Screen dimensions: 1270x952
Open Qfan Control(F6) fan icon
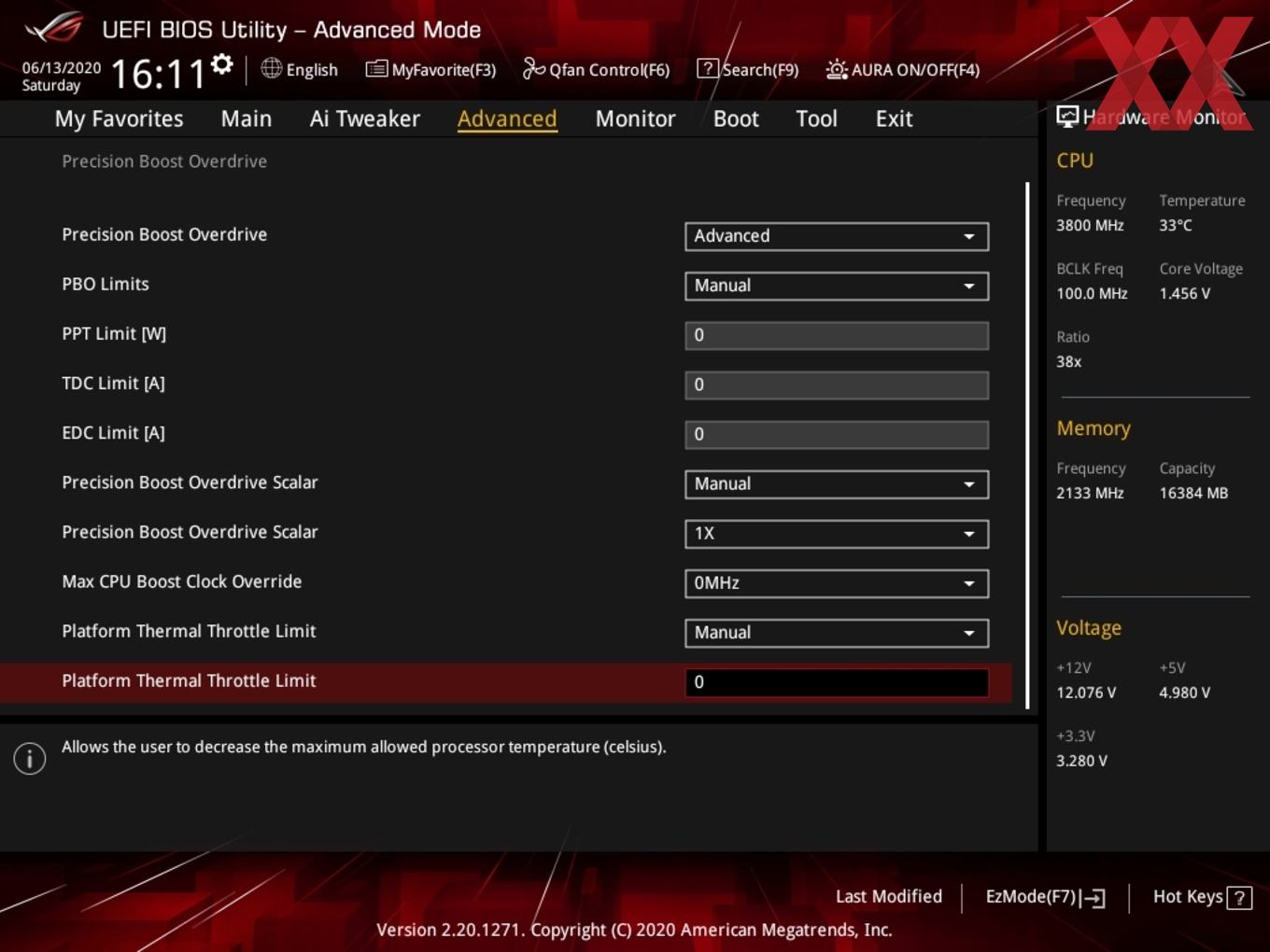pos(533,68)
